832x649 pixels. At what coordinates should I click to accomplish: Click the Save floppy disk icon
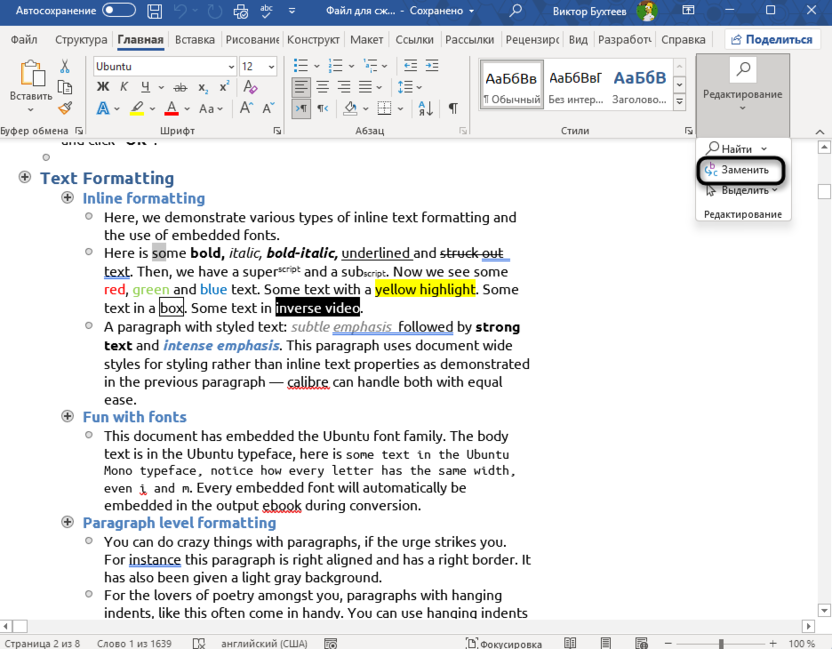[x=156, y=11]
